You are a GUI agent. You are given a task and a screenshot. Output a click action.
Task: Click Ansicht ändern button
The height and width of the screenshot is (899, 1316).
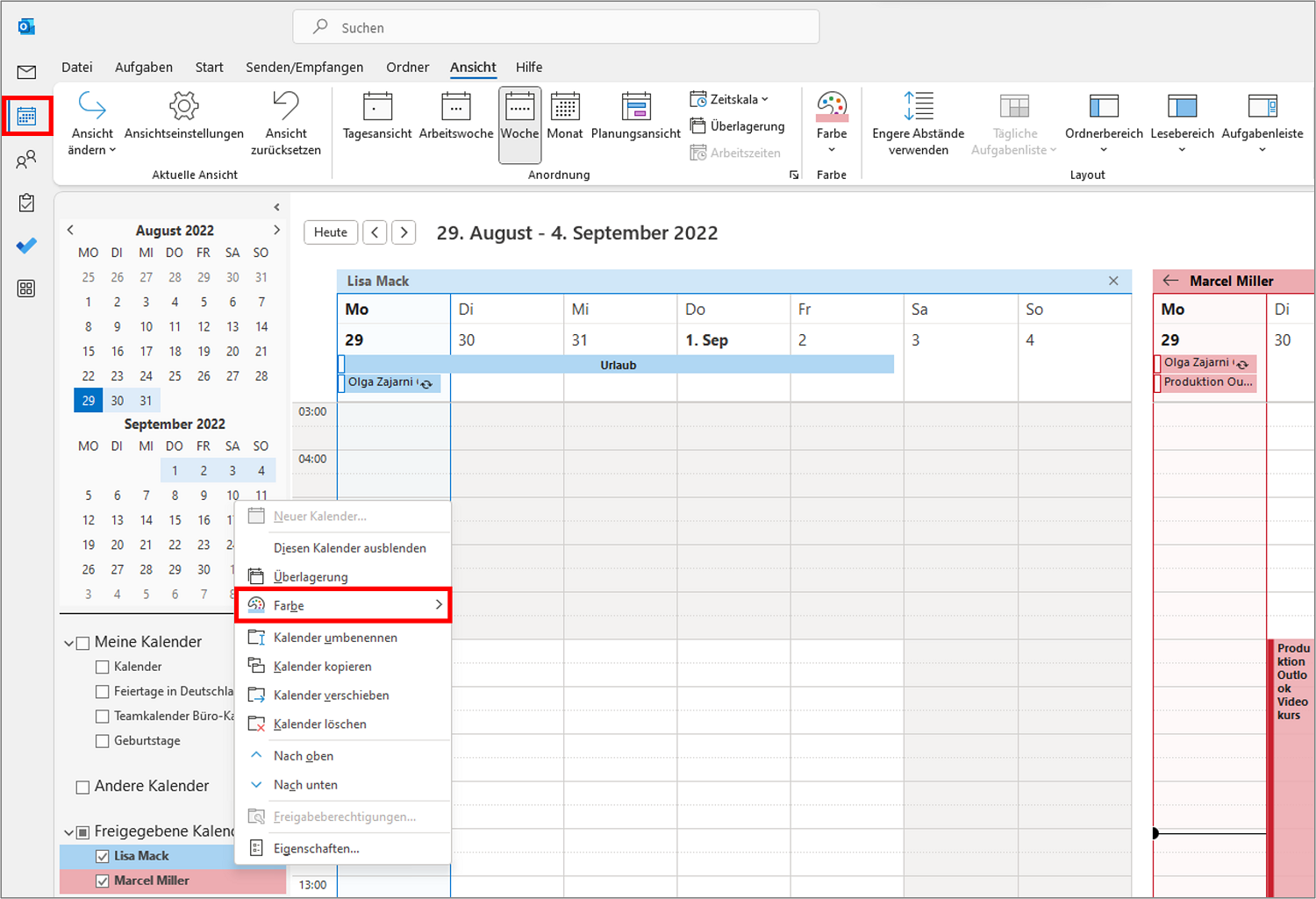tap(92, 124)
